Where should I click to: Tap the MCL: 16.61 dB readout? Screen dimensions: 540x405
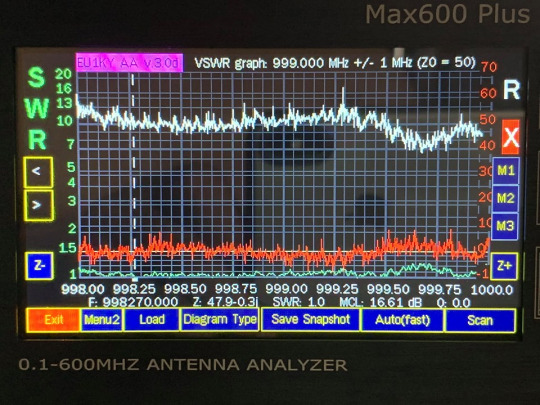point(381,302)
